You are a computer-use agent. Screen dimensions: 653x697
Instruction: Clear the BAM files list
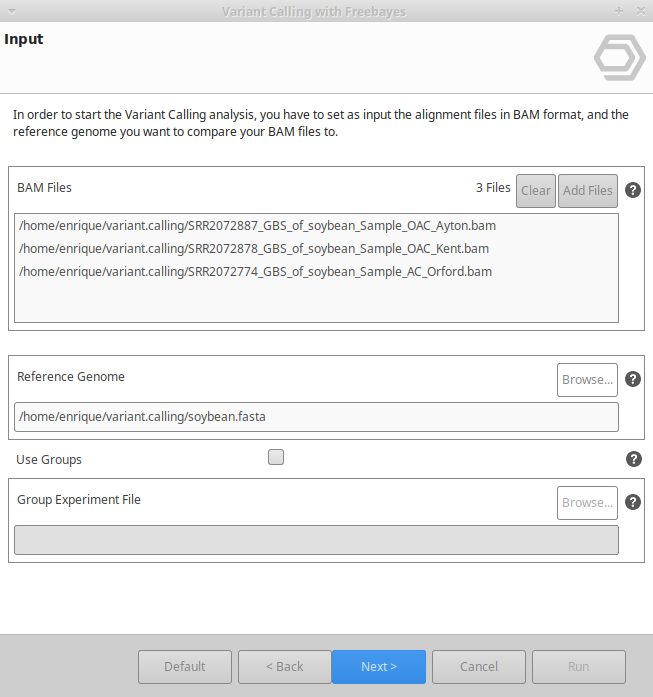coord(536,190)
